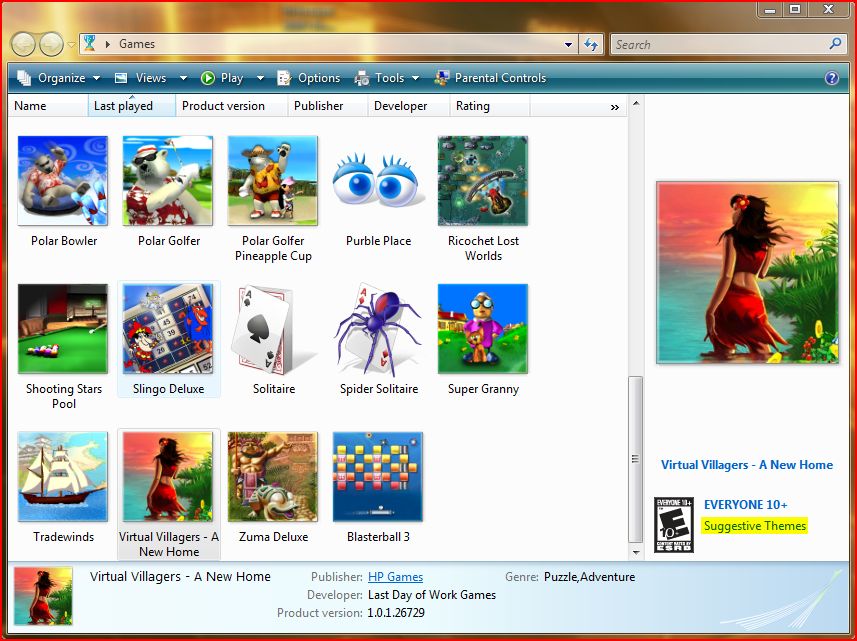Open the Views dropdown arrow
The width and height of the screenshot is (857, 641).
pyautogui.click(x=183, y=78)
